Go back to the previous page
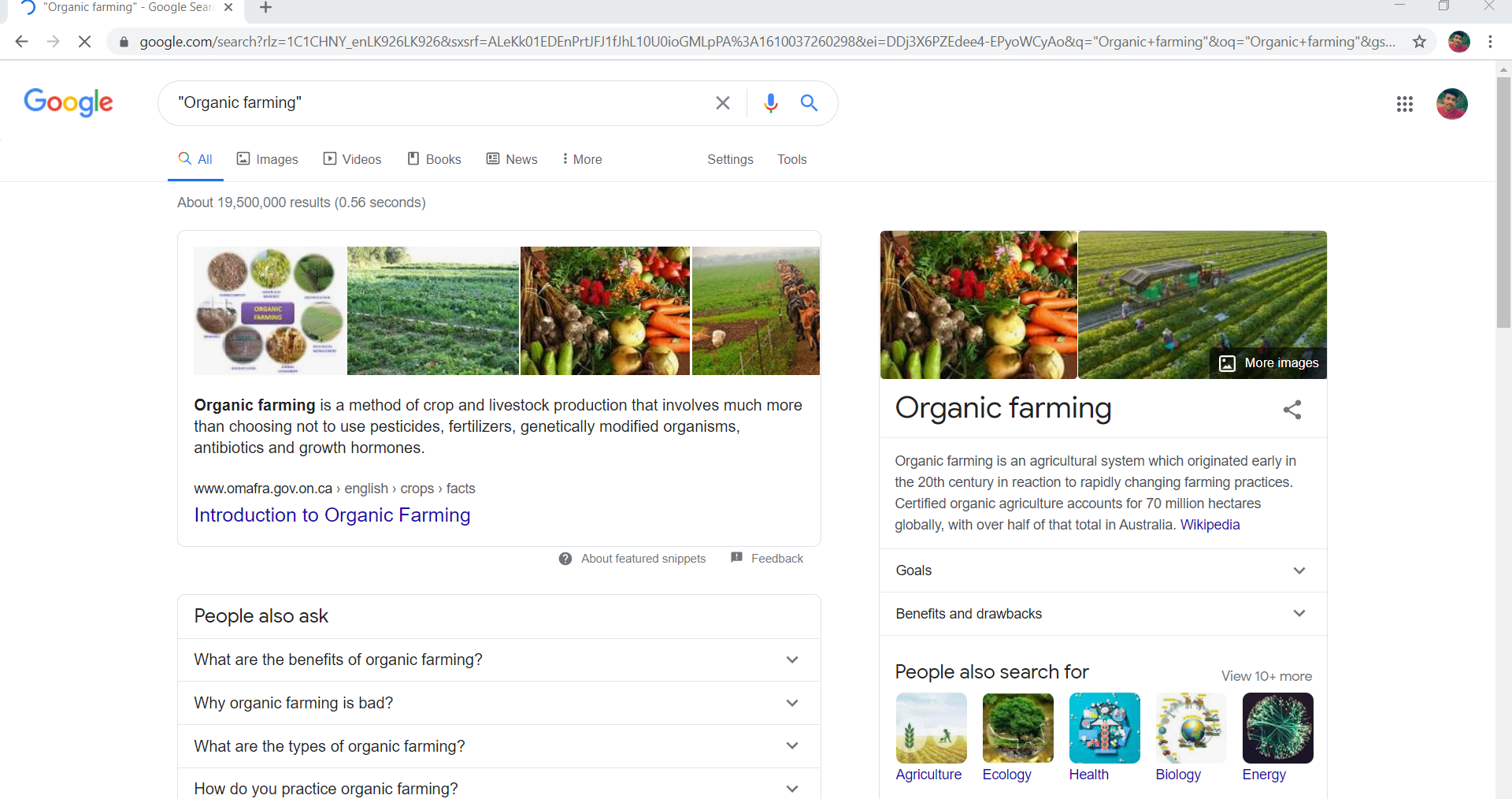The height and width of the screenshot is (799, 1512). point(21,42)
